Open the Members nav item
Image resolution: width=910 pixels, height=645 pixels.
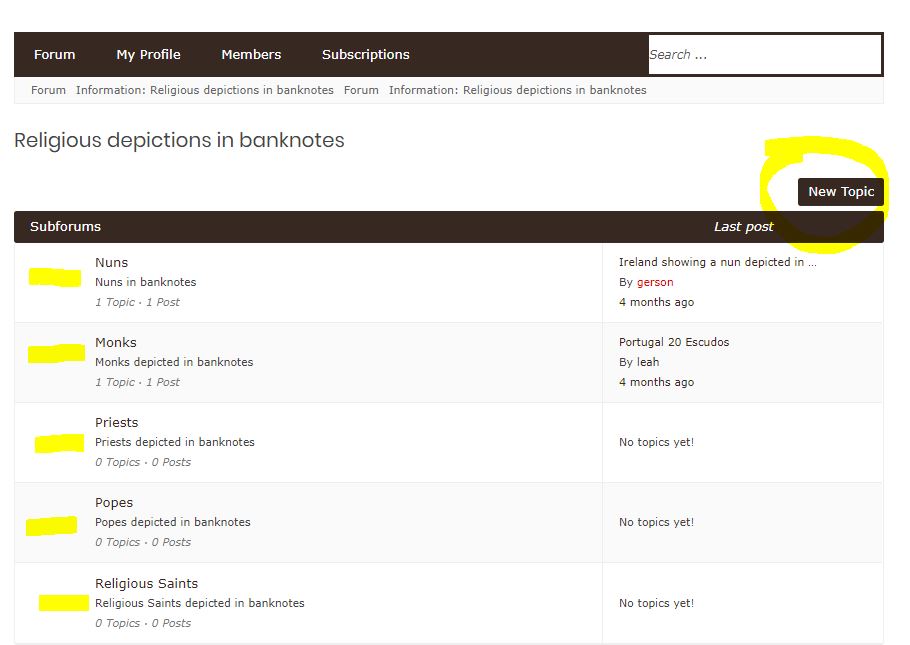click(x=251, y=55)
